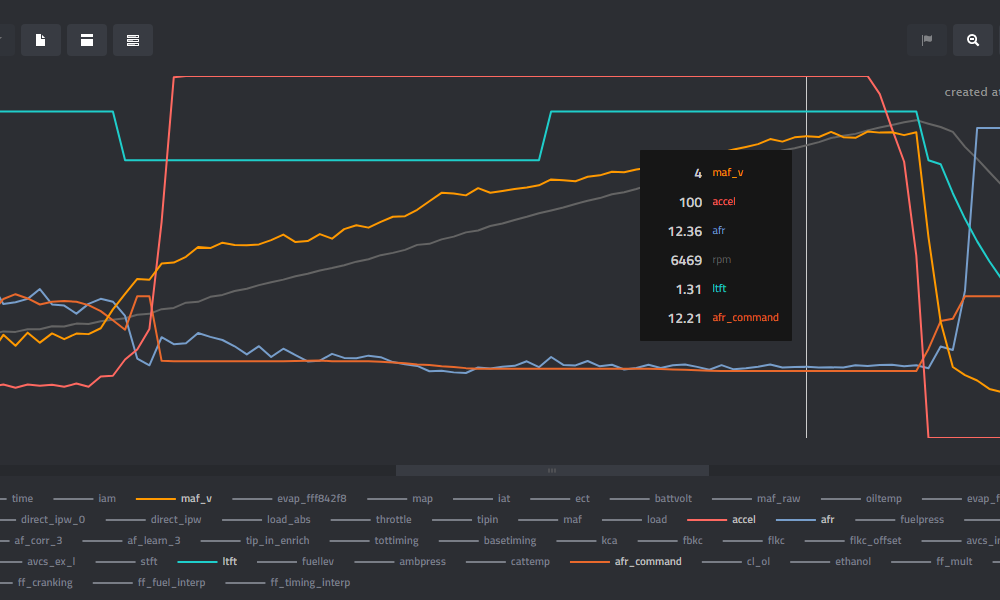Viewport: 1000px width, 600px height.
Task: Show the tip_in_enrich series
Action: [x=277, y=540]
